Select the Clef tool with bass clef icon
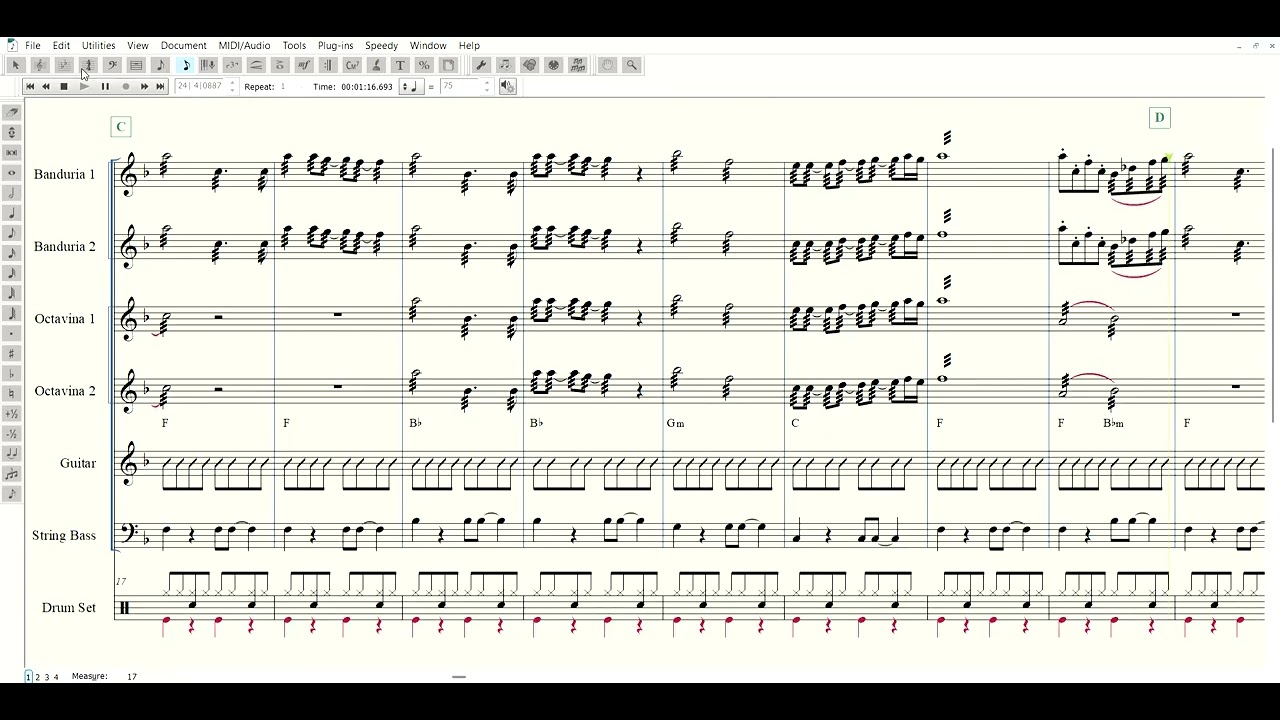The width and height of the screenshot is (1280, 720). pyautogui.click(x=112, y=65)
